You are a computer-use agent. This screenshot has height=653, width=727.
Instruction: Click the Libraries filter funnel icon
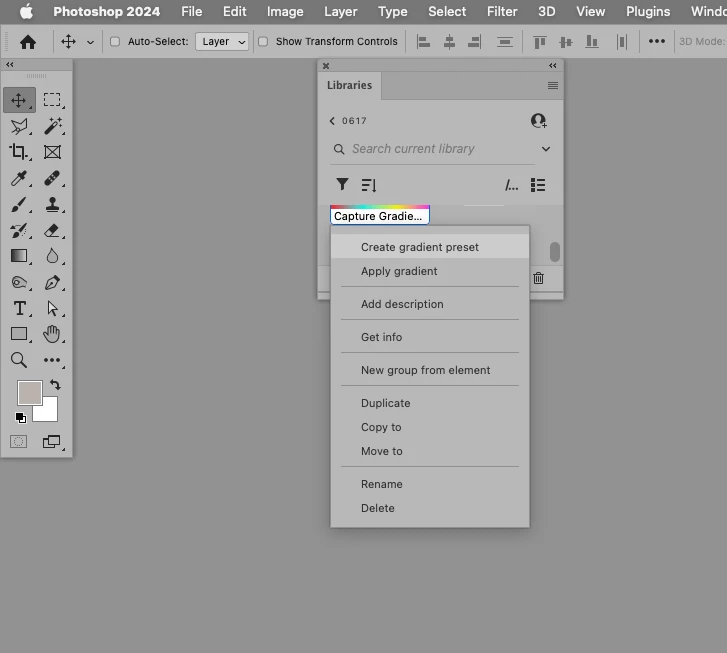[342, 185]
